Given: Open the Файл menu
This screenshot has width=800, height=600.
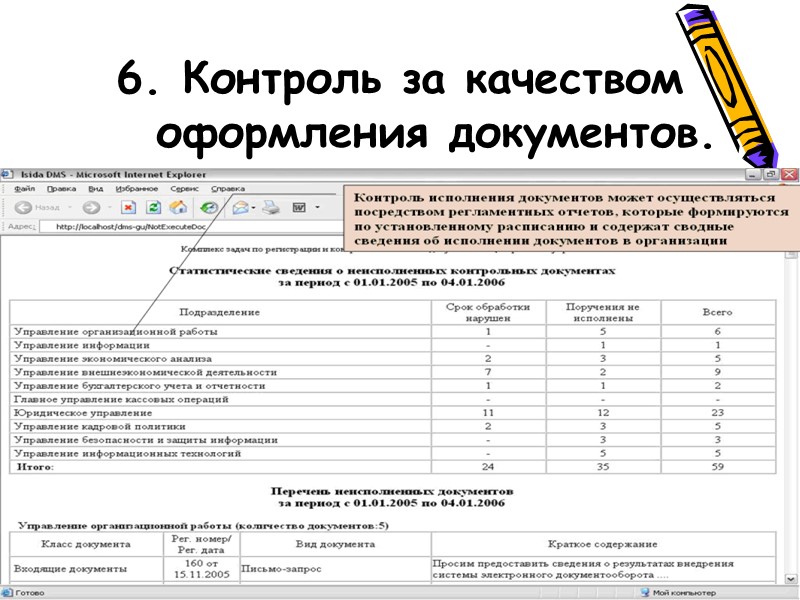Looking at the screenshot, I should click(x=24, y=189).
